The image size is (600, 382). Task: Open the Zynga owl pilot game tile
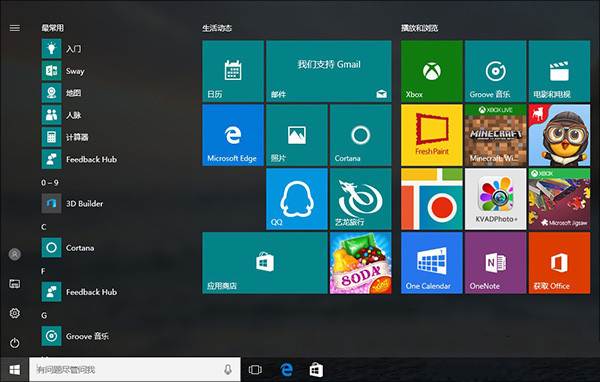pyautogui.click(x=559, y=135)
